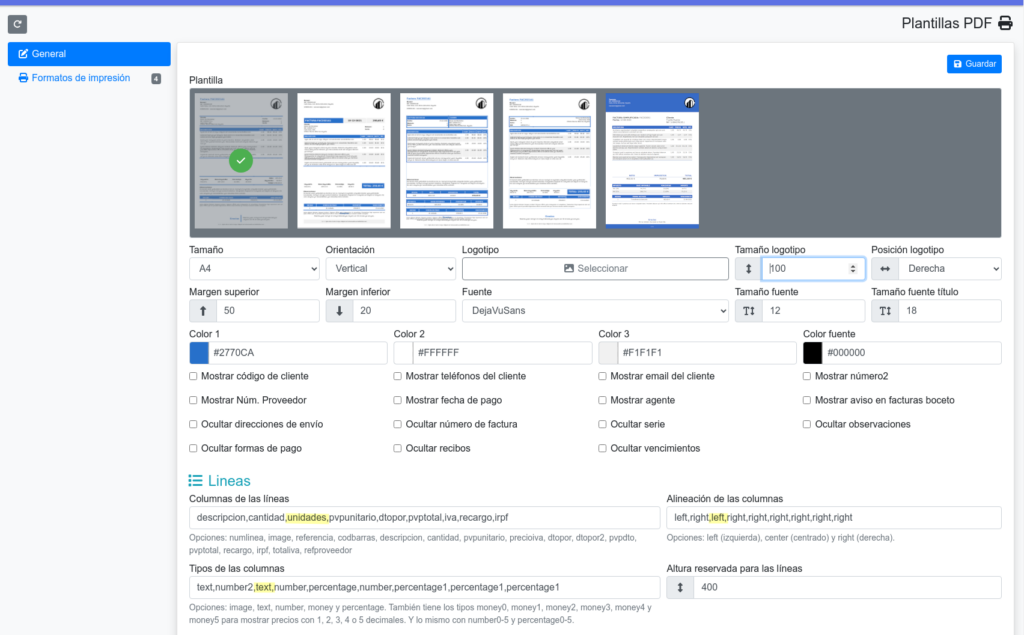Expand the Orientación dropdown
Screen dimensions: 1024x635
[x=390, y=269]
